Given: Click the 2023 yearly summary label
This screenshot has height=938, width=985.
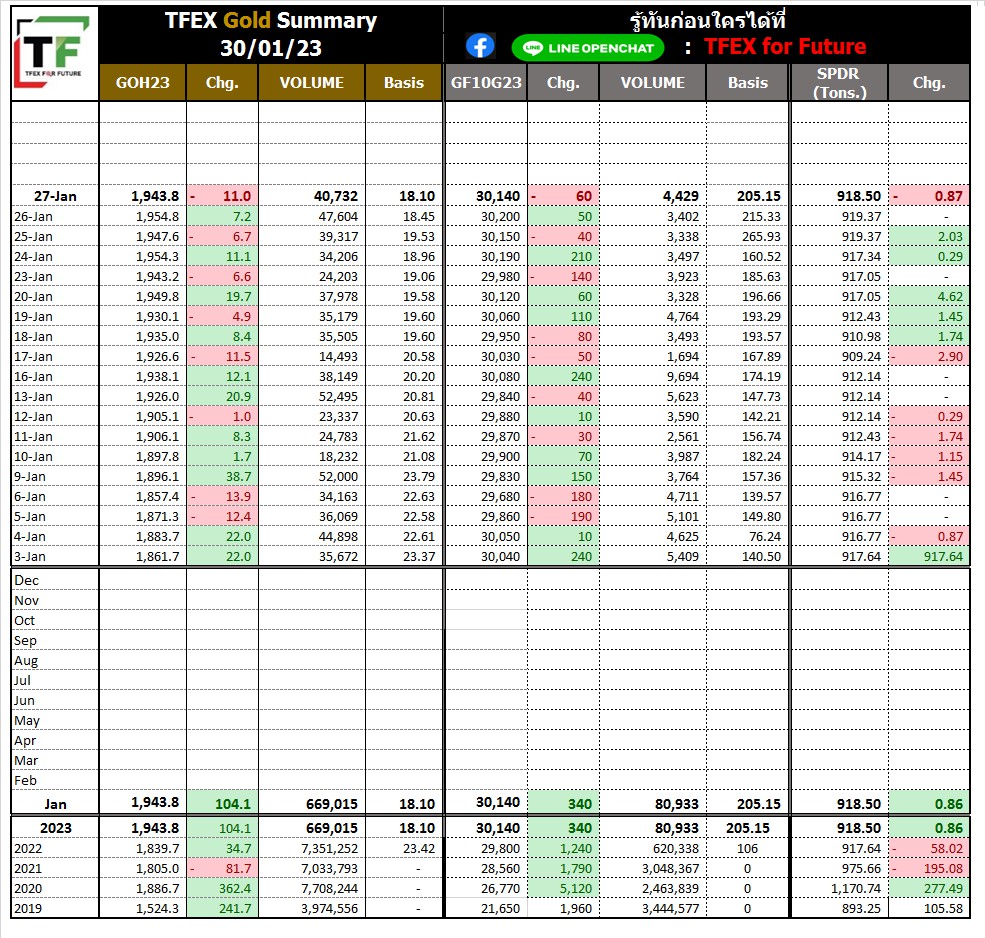Looking at the screenshot, I should click(56, 828).
